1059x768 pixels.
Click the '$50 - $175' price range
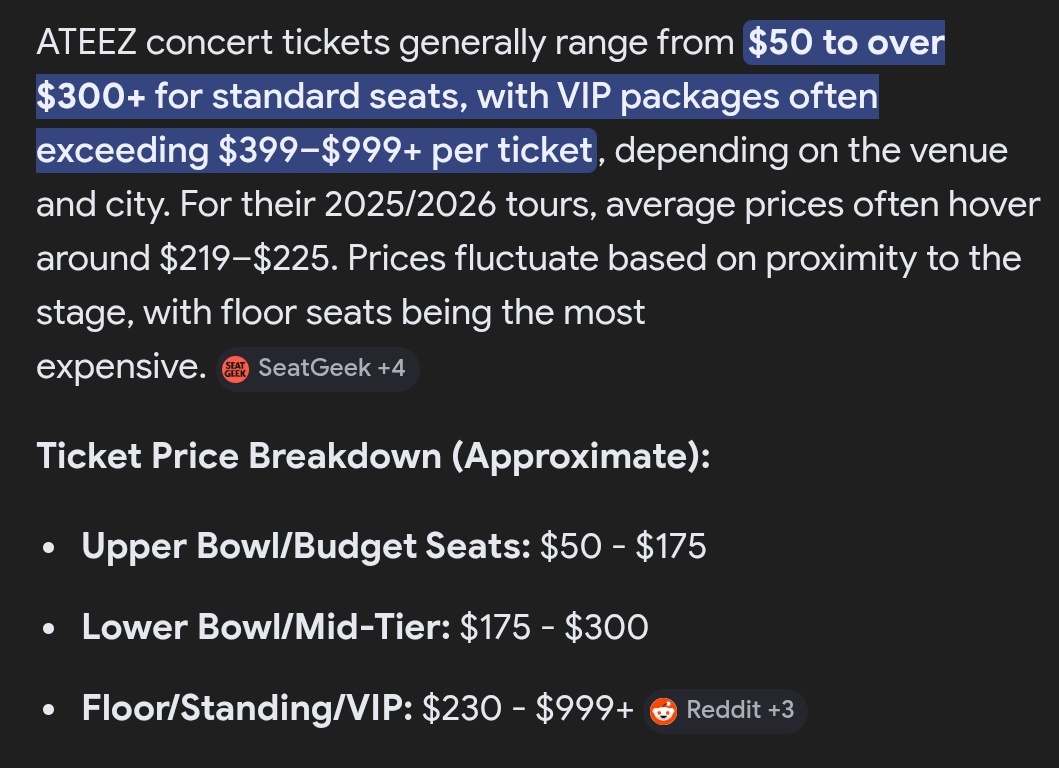tap(622, 546)
